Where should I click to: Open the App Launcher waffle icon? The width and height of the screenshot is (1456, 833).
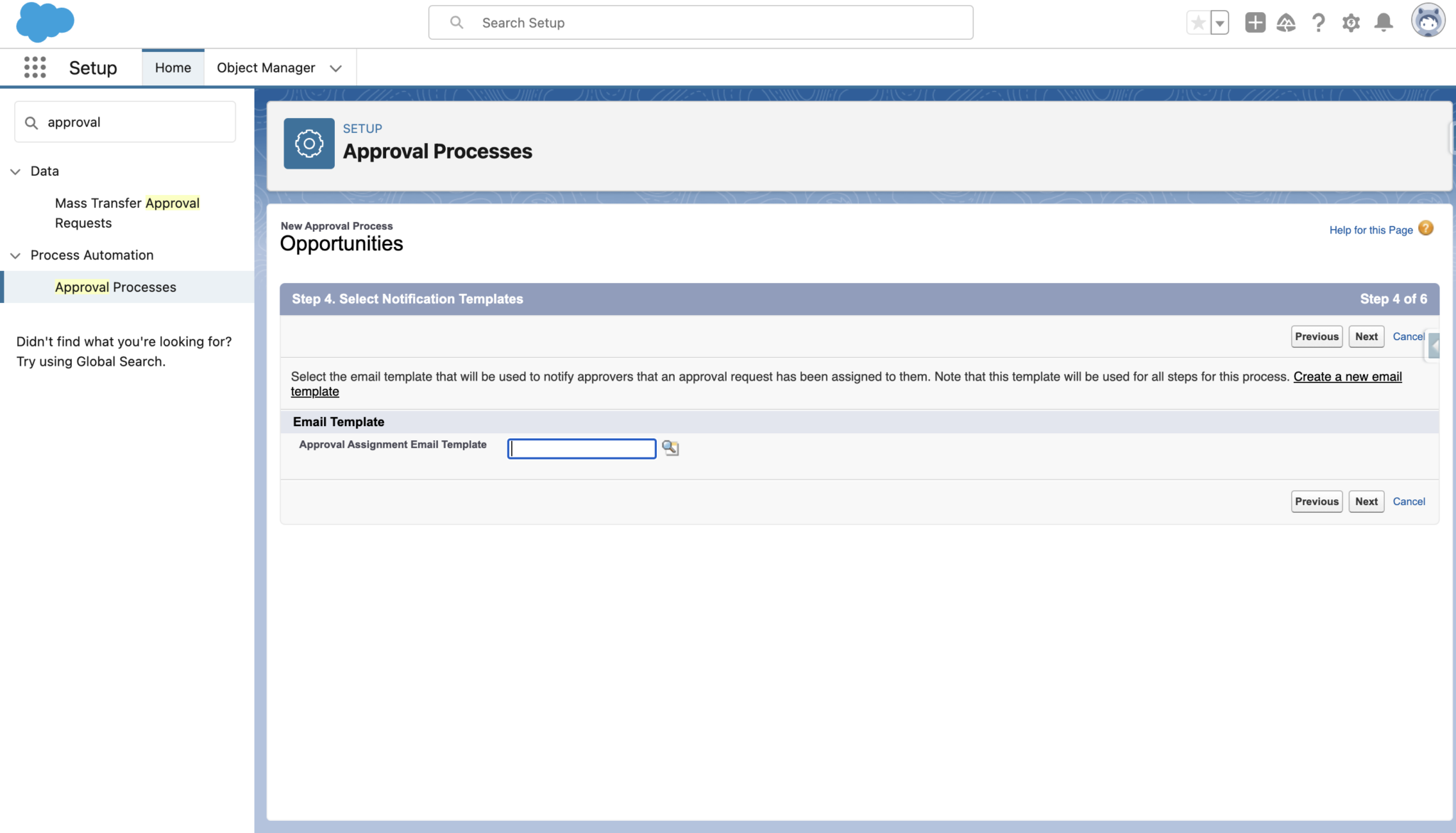click(x=34, y=67)
